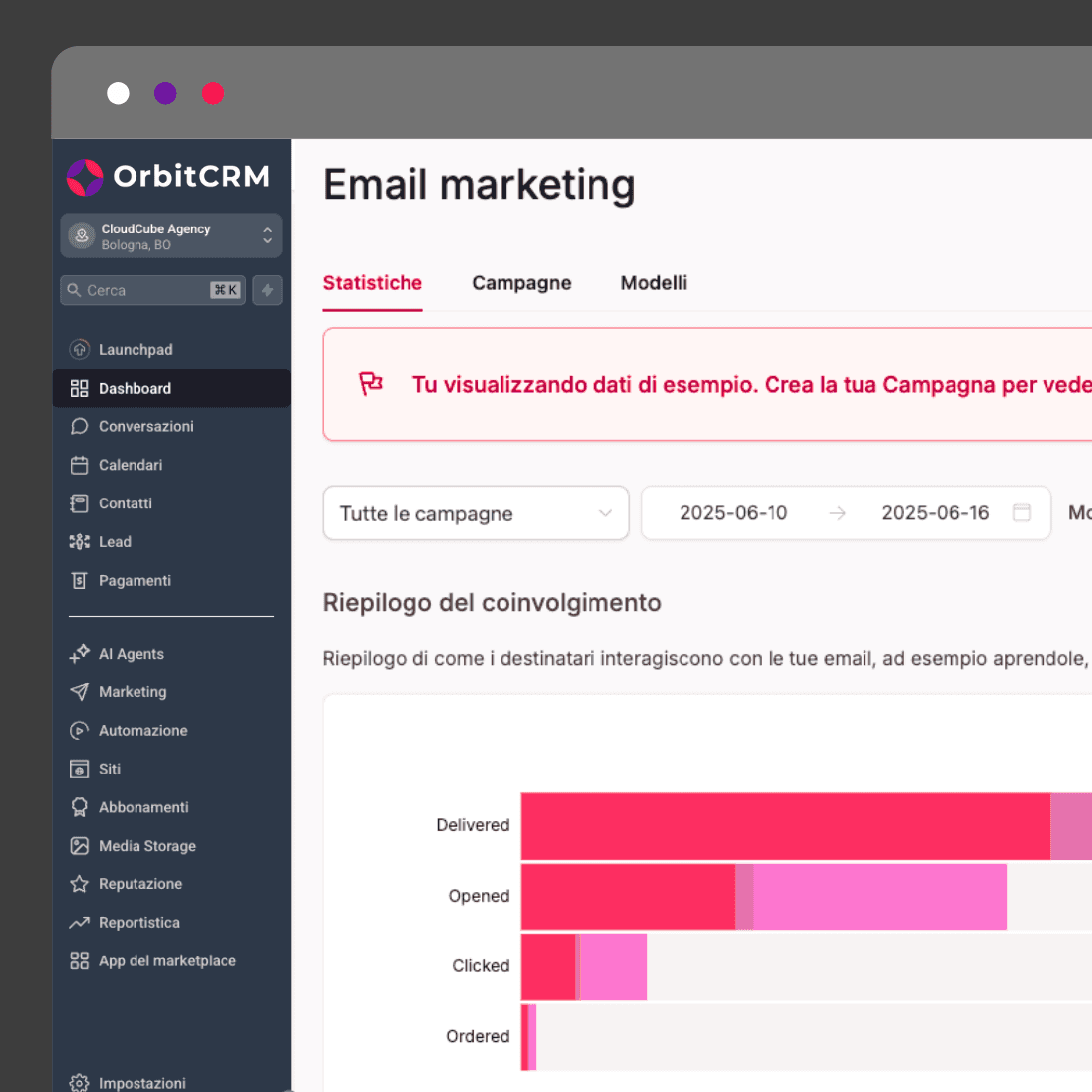The width and height of the screenshot is (1092, 1092).
Task: Open Reportistica section
Action: coord(172,923)
